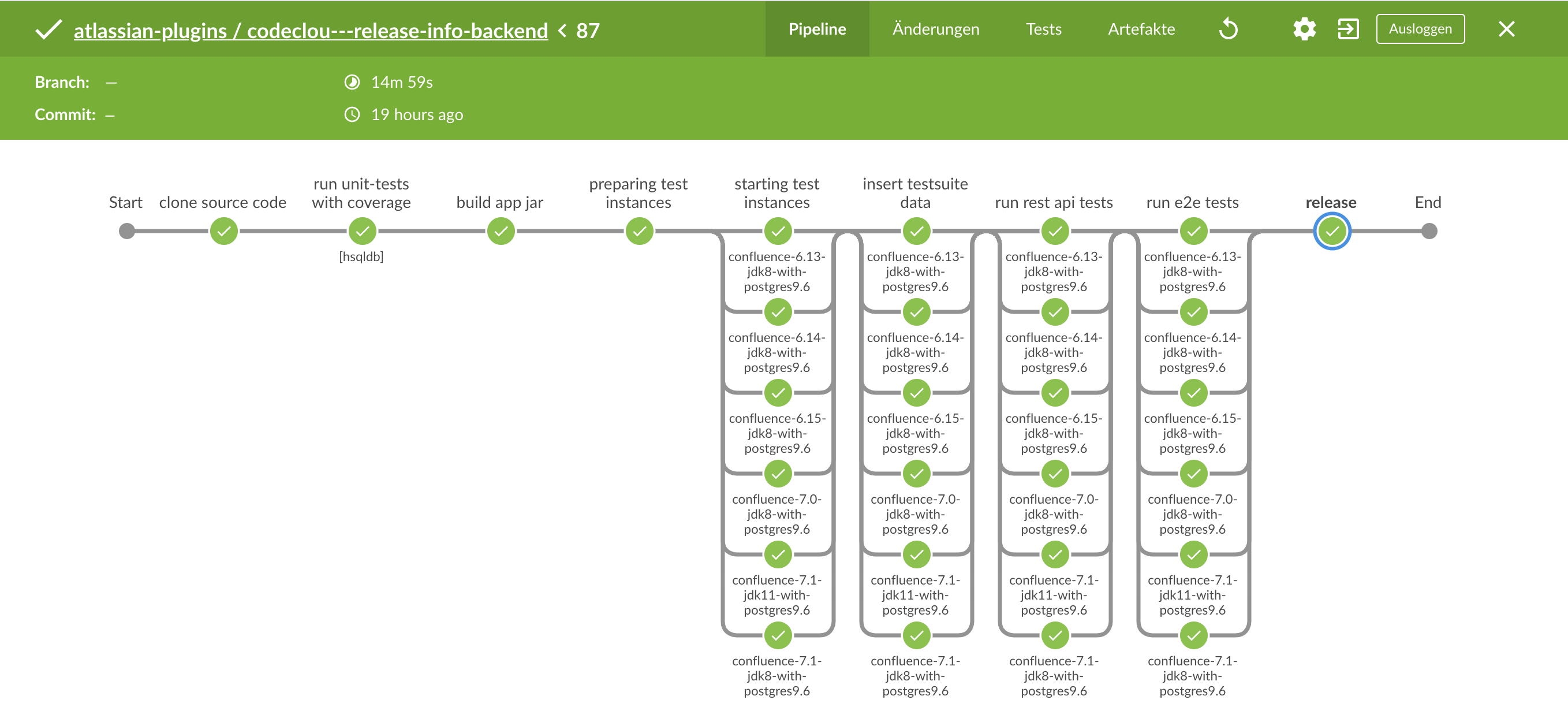Image resolution: width=1568 pixels, height=722 pixels.
Task: Close the pipeline run view with X
Action: coord(1507,29)
